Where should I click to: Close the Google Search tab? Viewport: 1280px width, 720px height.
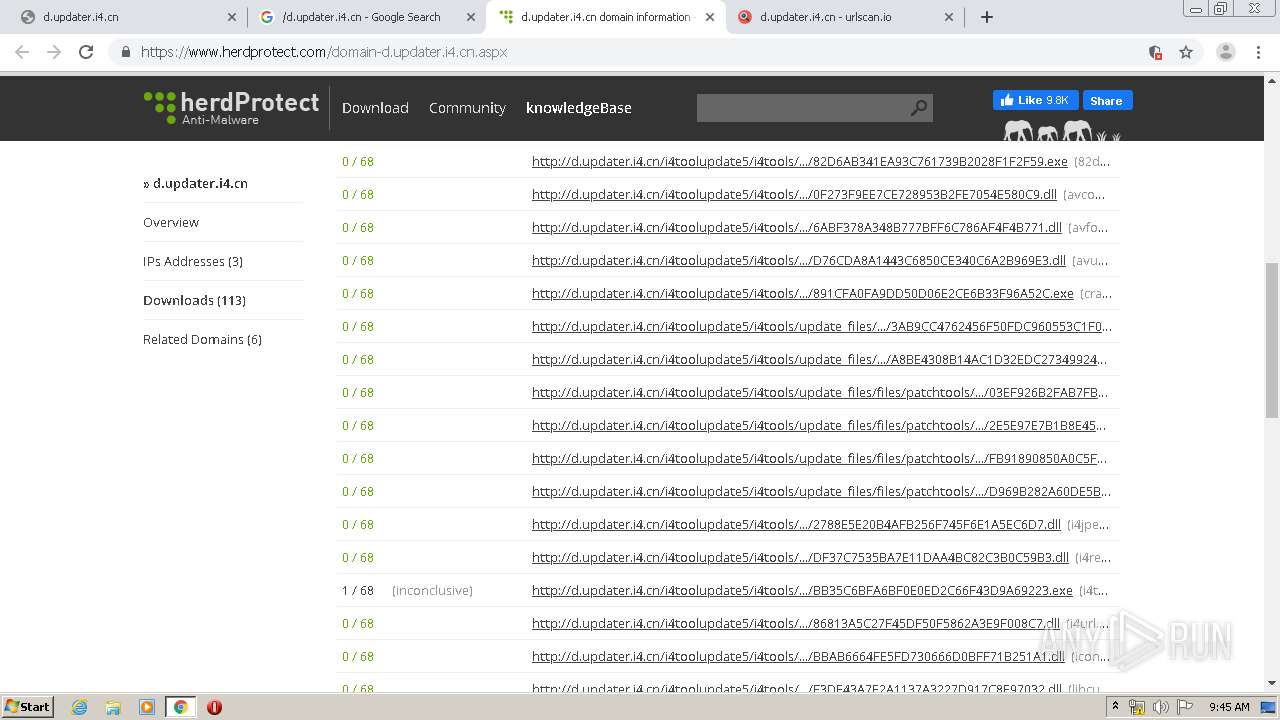pos(471,17)
